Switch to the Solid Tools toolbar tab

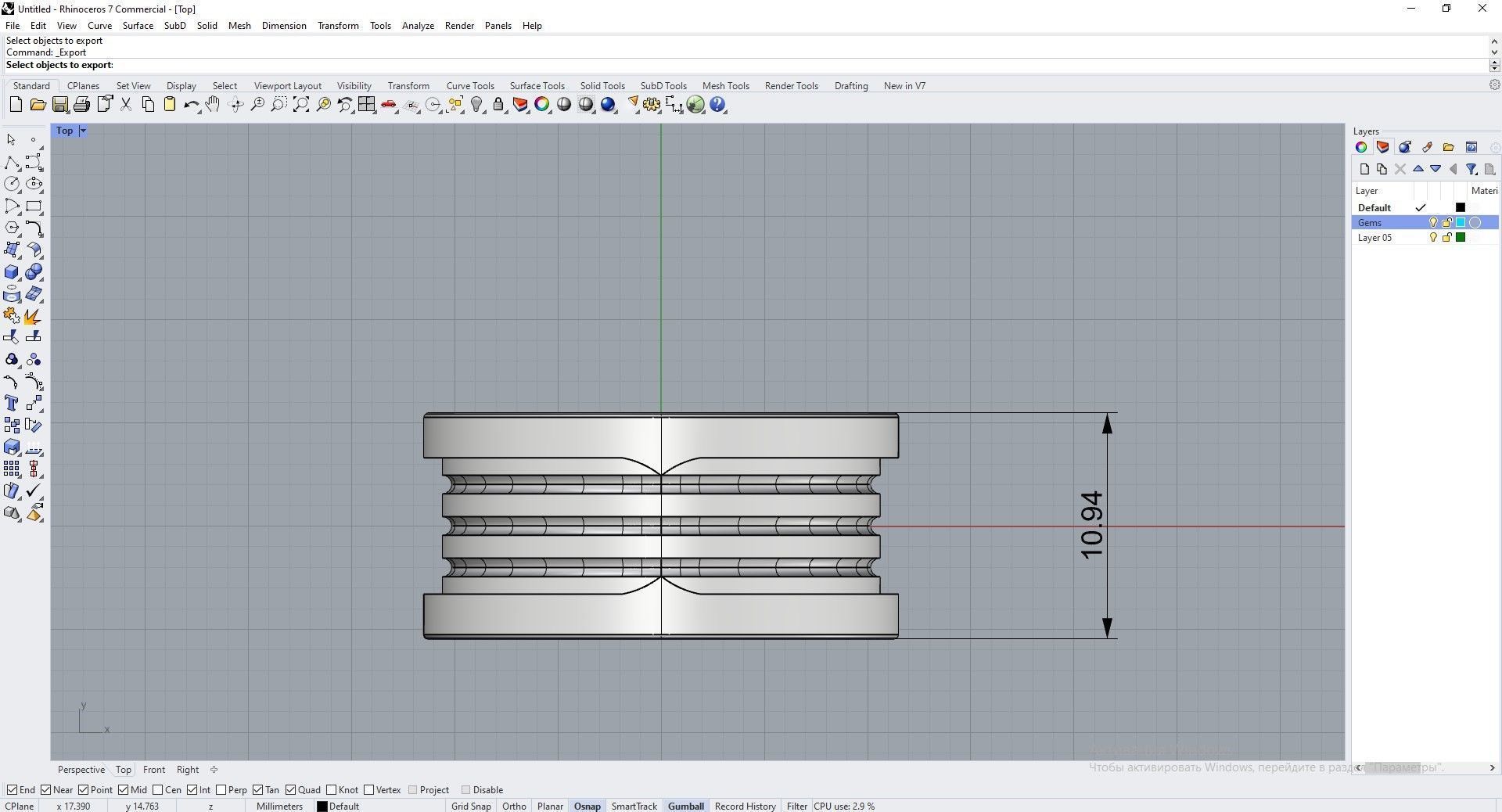click(x=602, y=86)
